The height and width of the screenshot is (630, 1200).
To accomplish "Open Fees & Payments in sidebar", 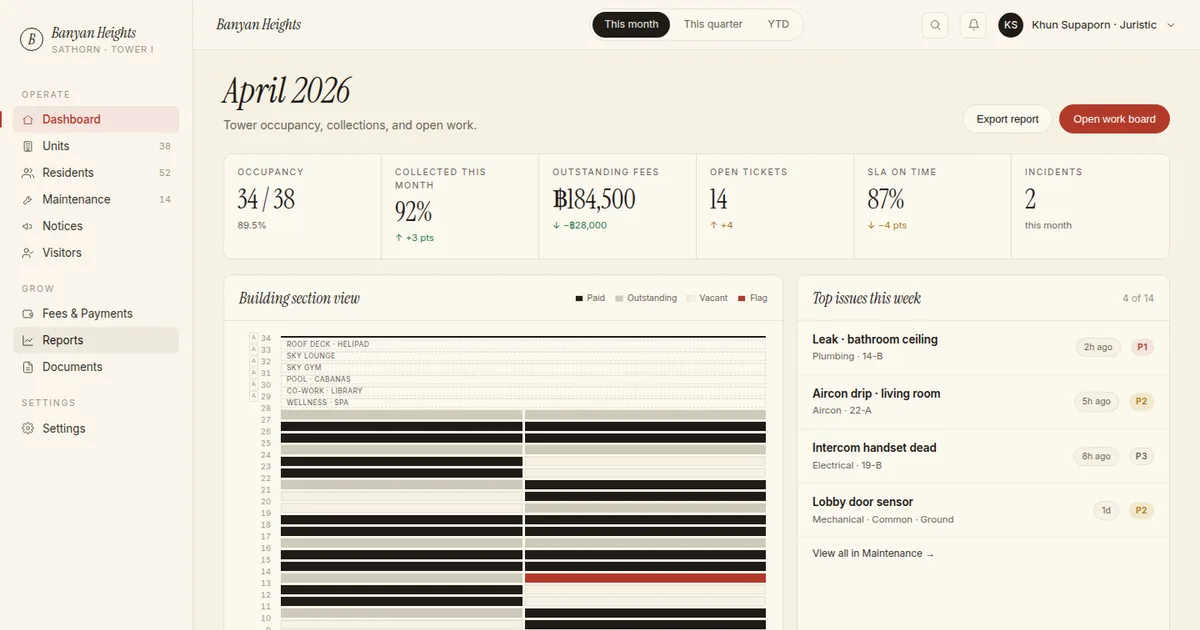I will click(96, 314).
